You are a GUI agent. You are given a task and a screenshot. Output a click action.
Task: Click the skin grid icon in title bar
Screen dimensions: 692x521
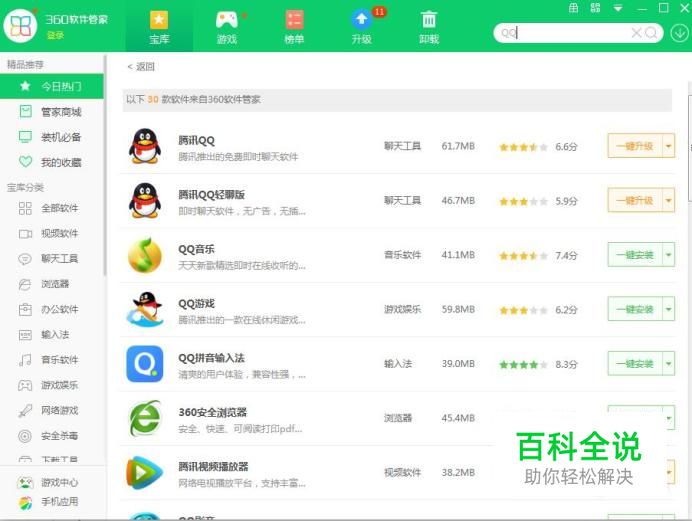click(x=595, y=7)
